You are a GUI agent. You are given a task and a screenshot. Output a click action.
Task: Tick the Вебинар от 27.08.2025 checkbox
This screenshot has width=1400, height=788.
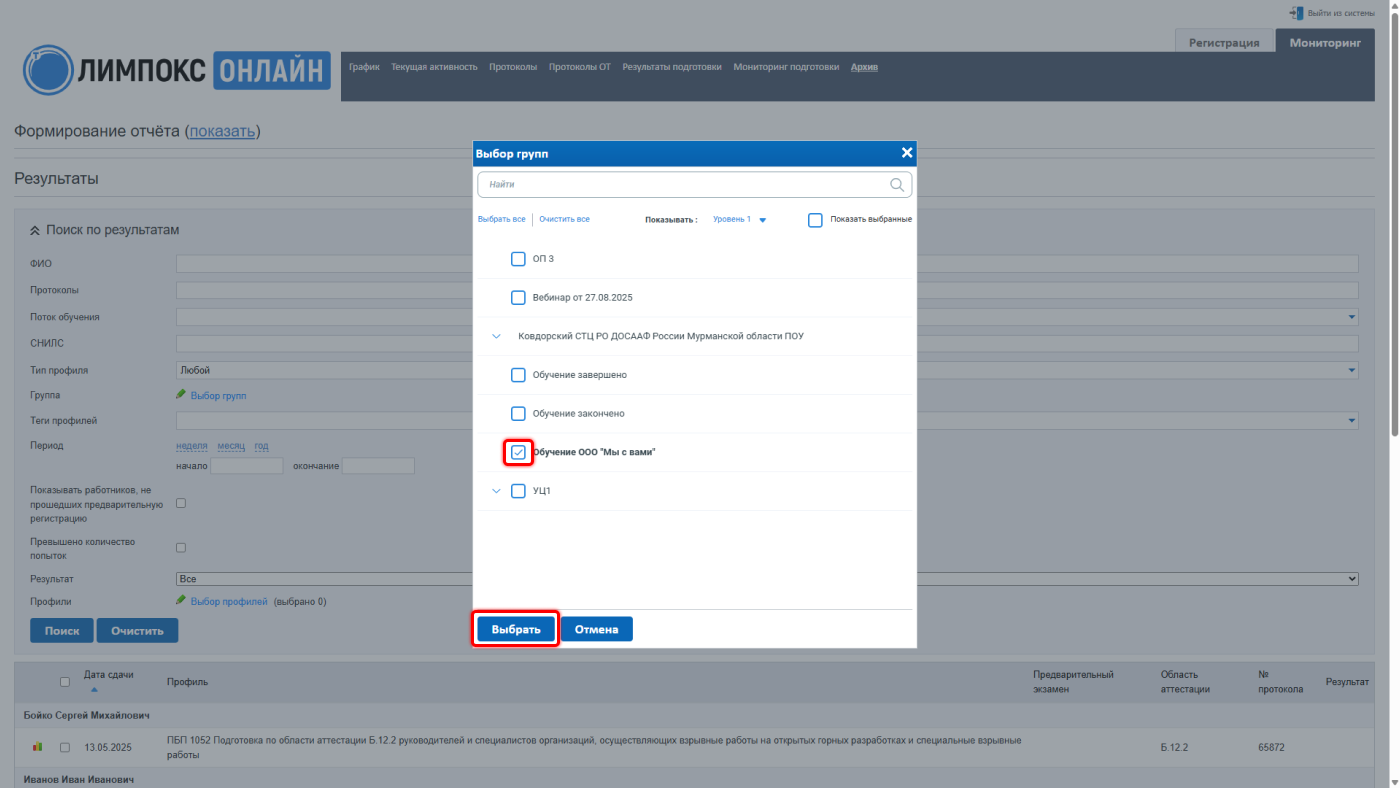[x=518, y=297]
